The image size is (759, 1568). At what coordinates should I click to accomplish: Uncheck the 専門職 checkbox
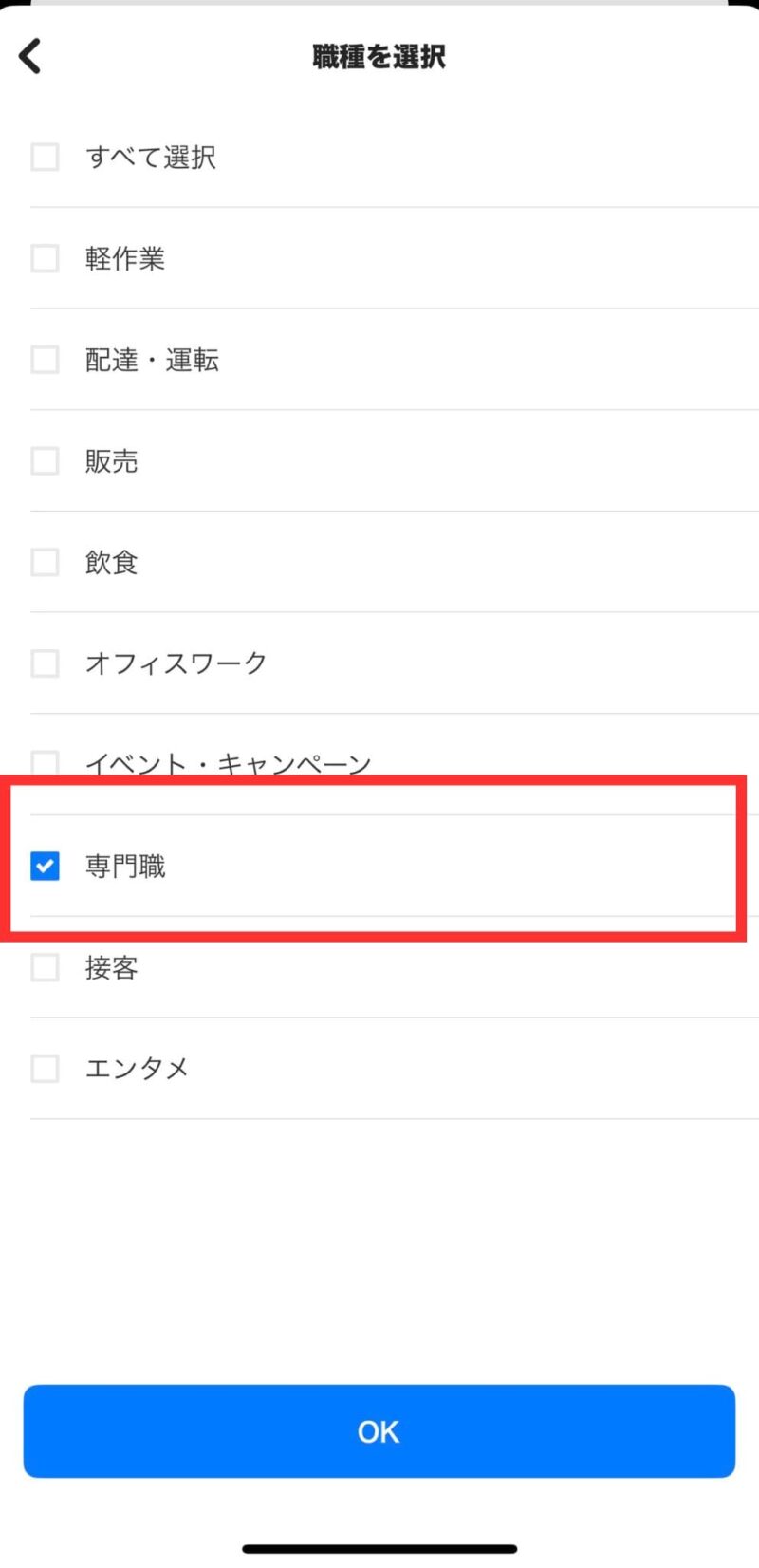[x=45, y=866]
